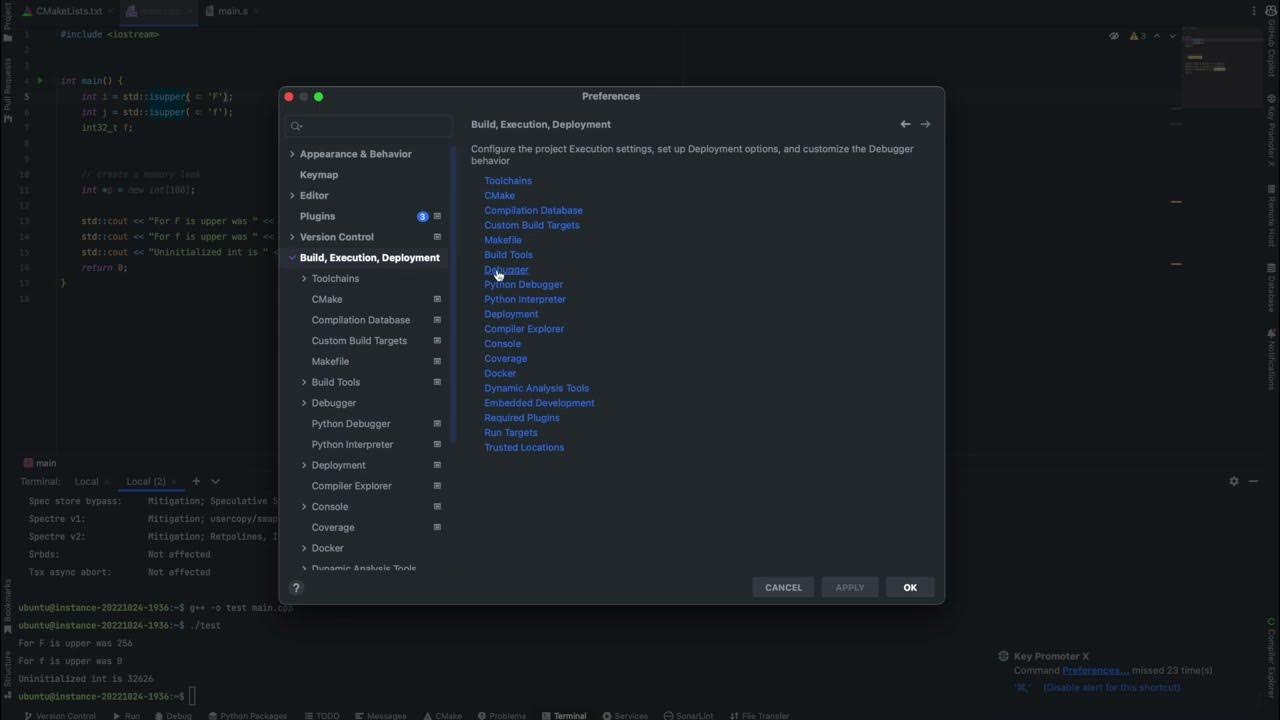Switch to the CMakeLists.txt editor tab
Image resolution: width=1280 pixels, height=720 pixels.
click(69, 11)
